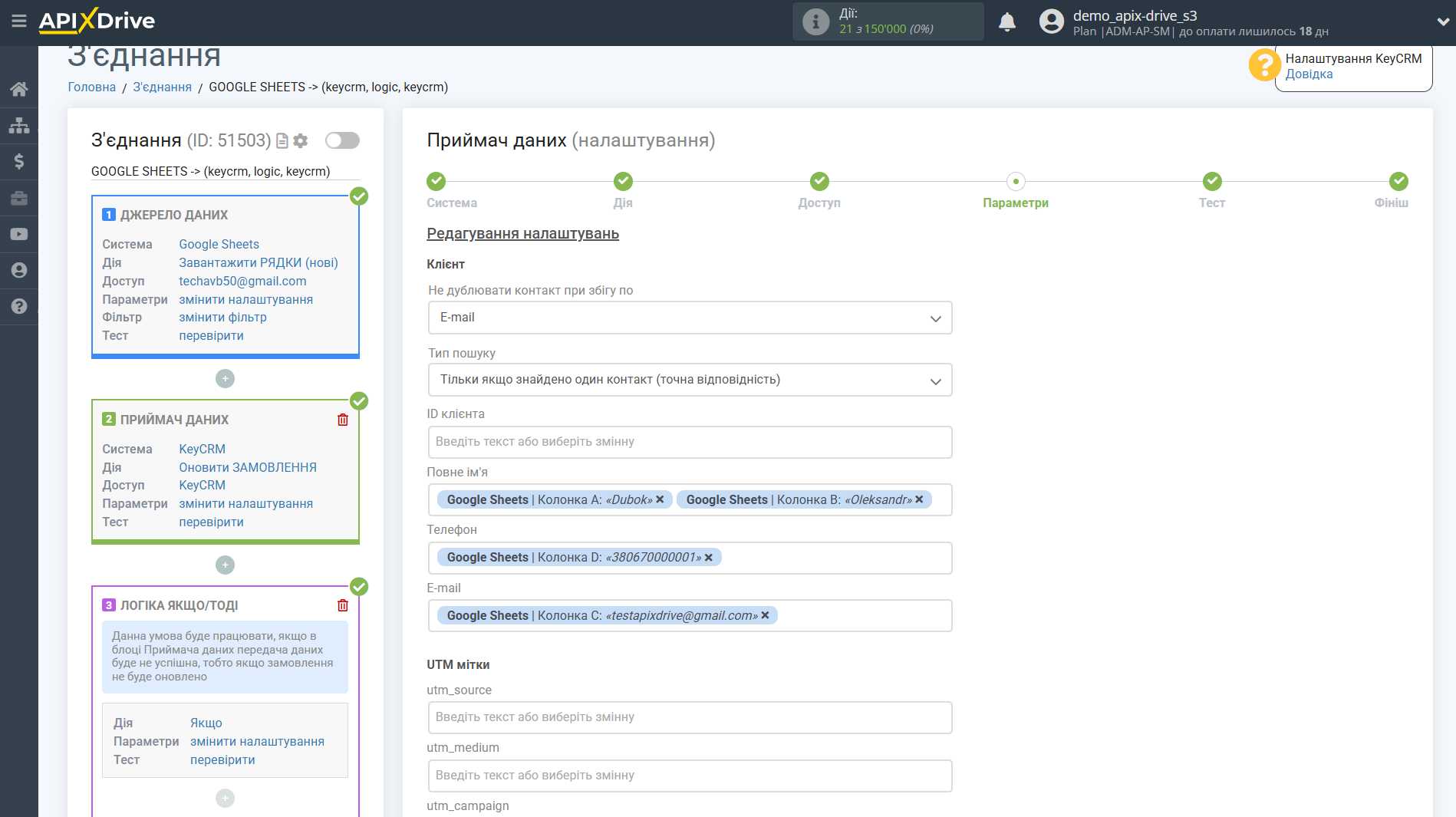Open the E-mail duplicate match dropdown
1456x817 pixels.
690,318
